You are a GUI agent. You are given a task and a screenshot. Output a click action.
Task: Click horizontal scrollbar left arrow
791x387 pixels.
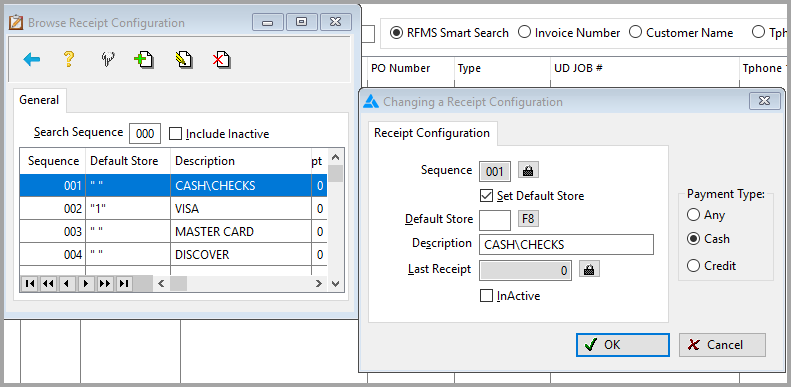[161, 284]
